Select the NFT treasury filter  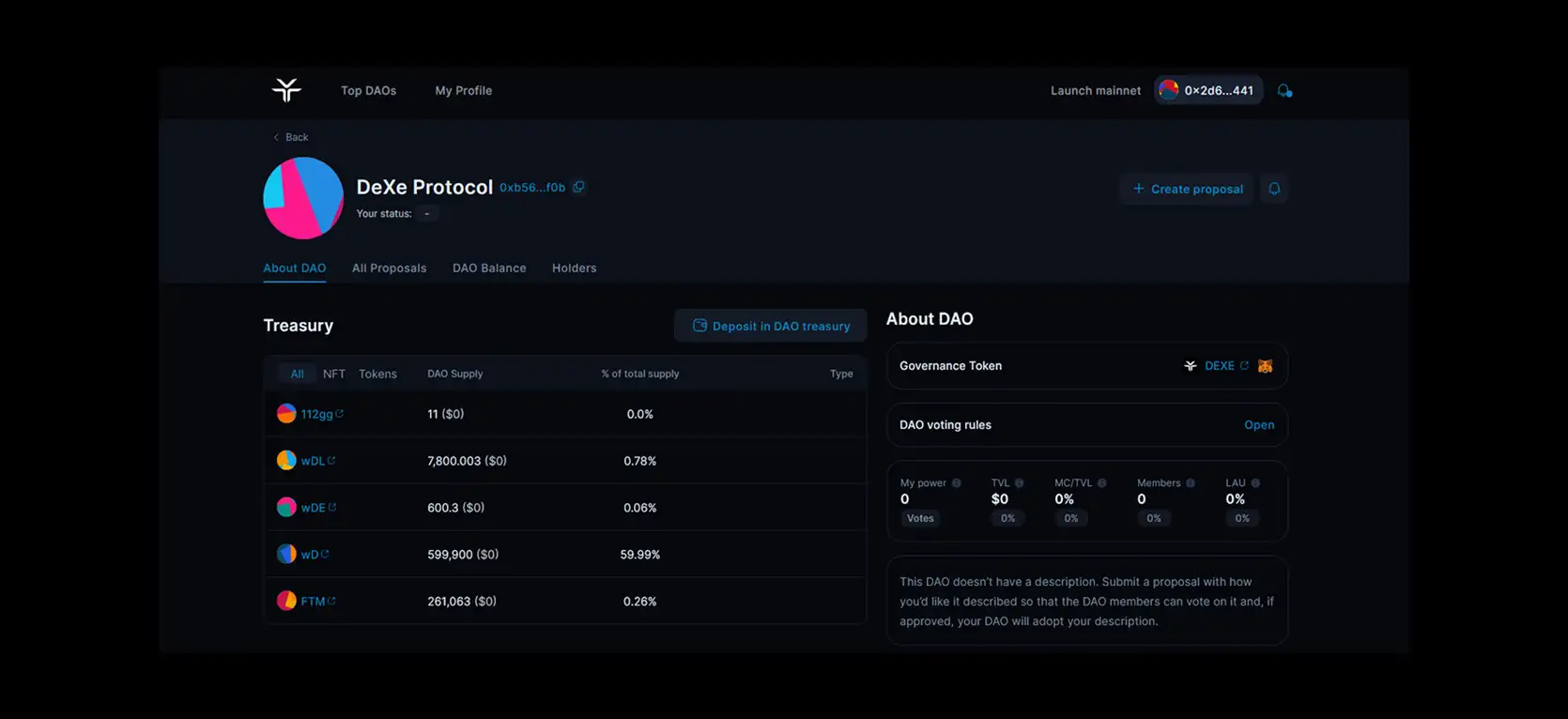coord(333,374)
